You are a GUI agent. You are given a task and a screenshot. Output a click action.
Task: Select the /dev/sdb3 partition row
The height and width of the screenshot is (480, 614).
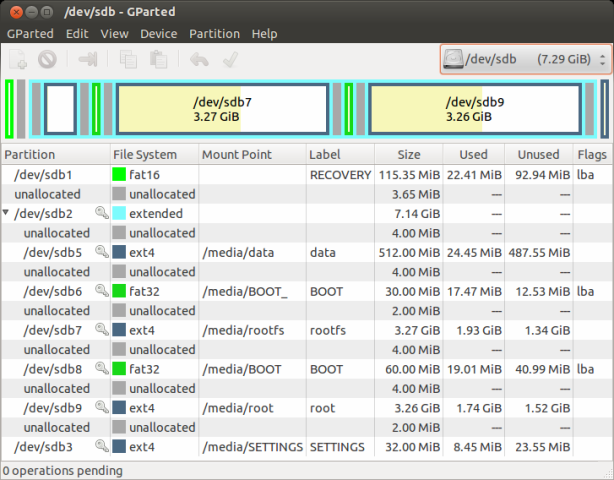pyautogui.click(x=307, y=446)
